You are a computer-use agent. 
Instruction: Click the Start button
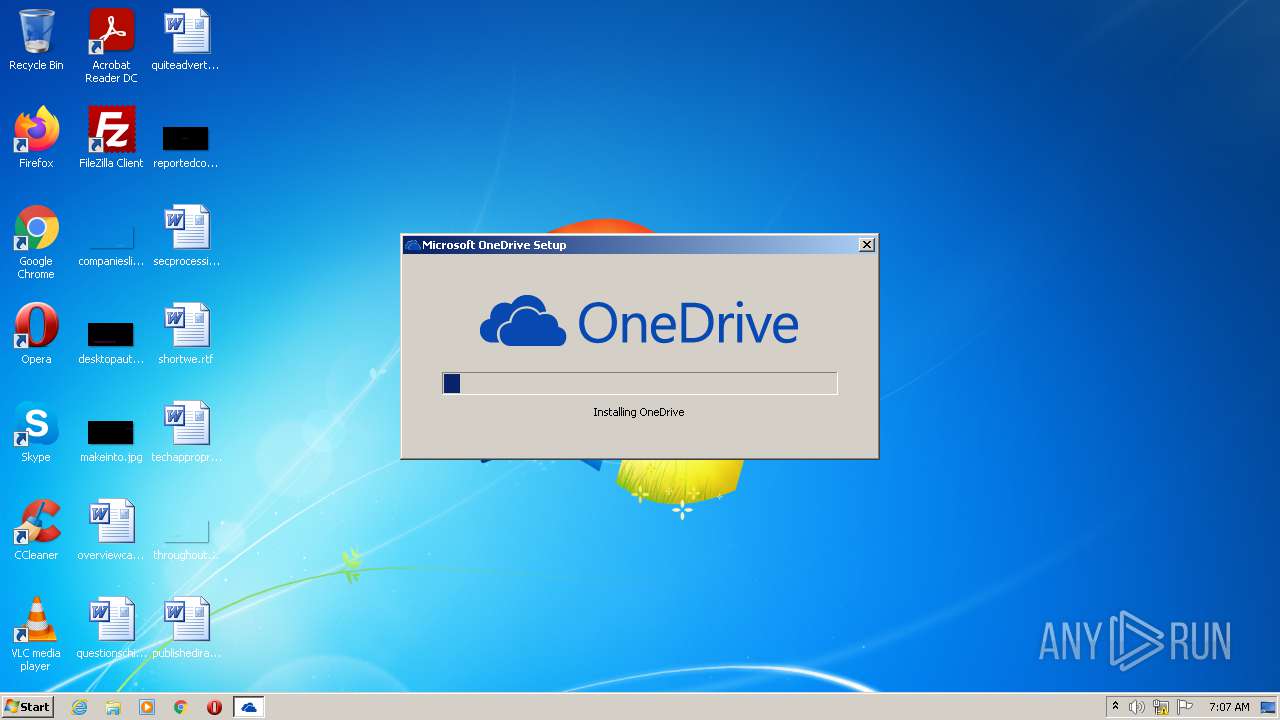(x=27, y=707)
